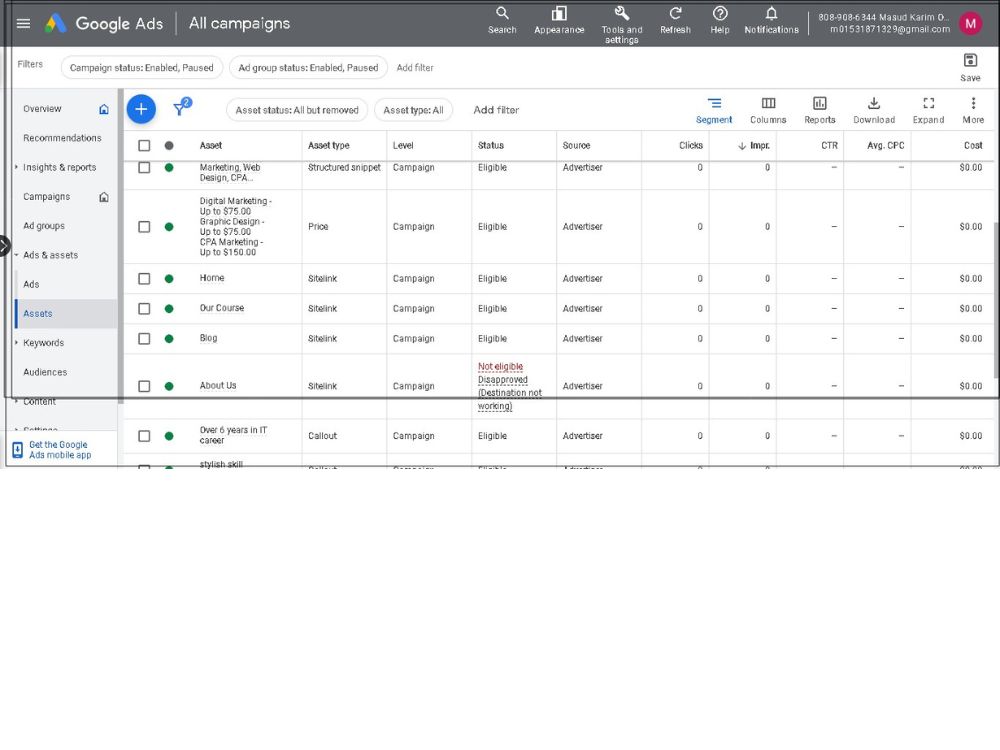
Task: Open Asset type filter chip
Action: (413, 110)
